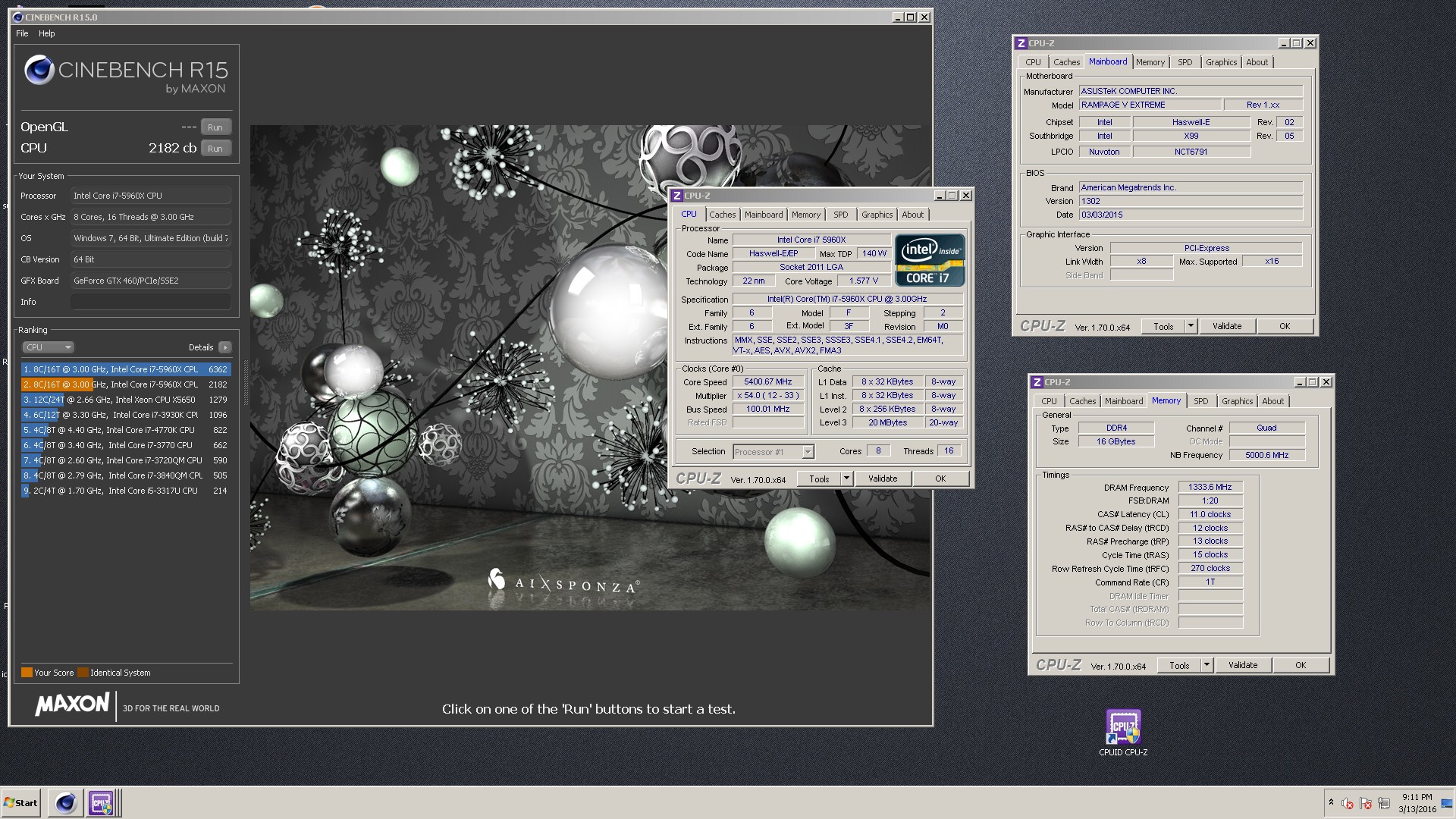1456x819 pixels.
Task: Click the network tray icon
Action: tap(1384, 803)
